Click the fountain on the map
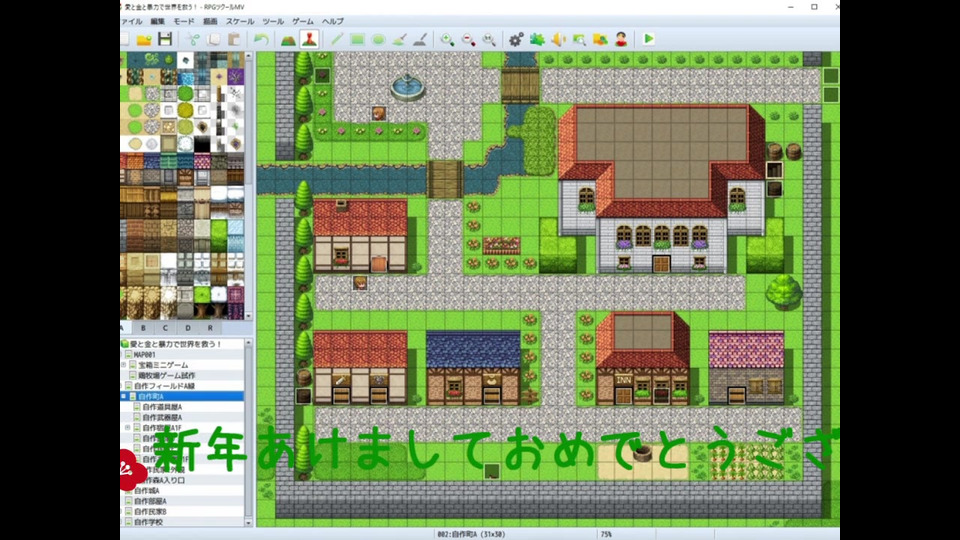Screen dimensions: 960x540 407,87
